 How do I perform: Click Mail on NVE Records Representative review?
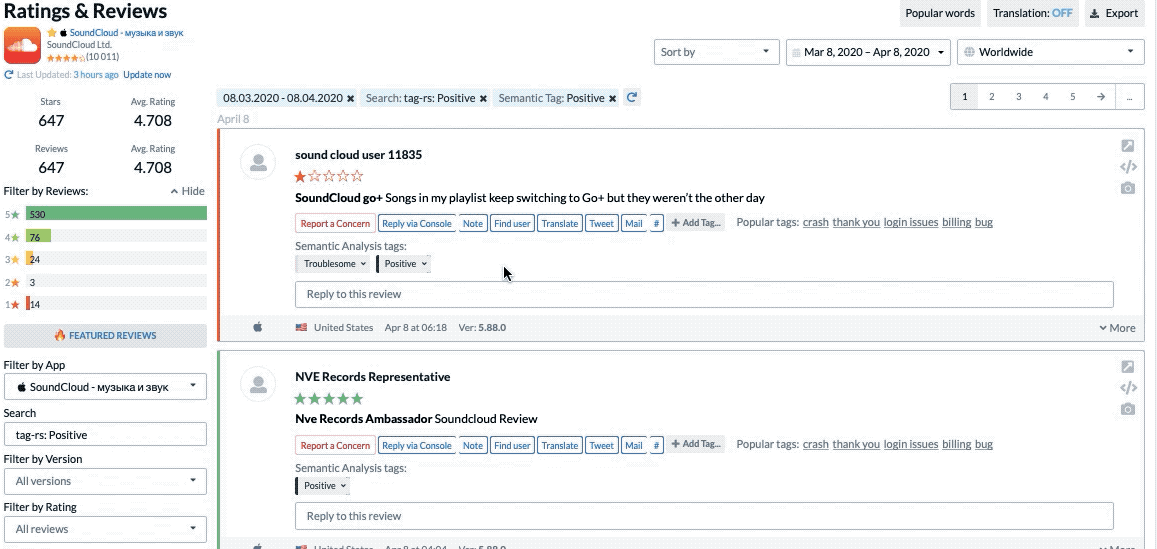tap(633, 445)
